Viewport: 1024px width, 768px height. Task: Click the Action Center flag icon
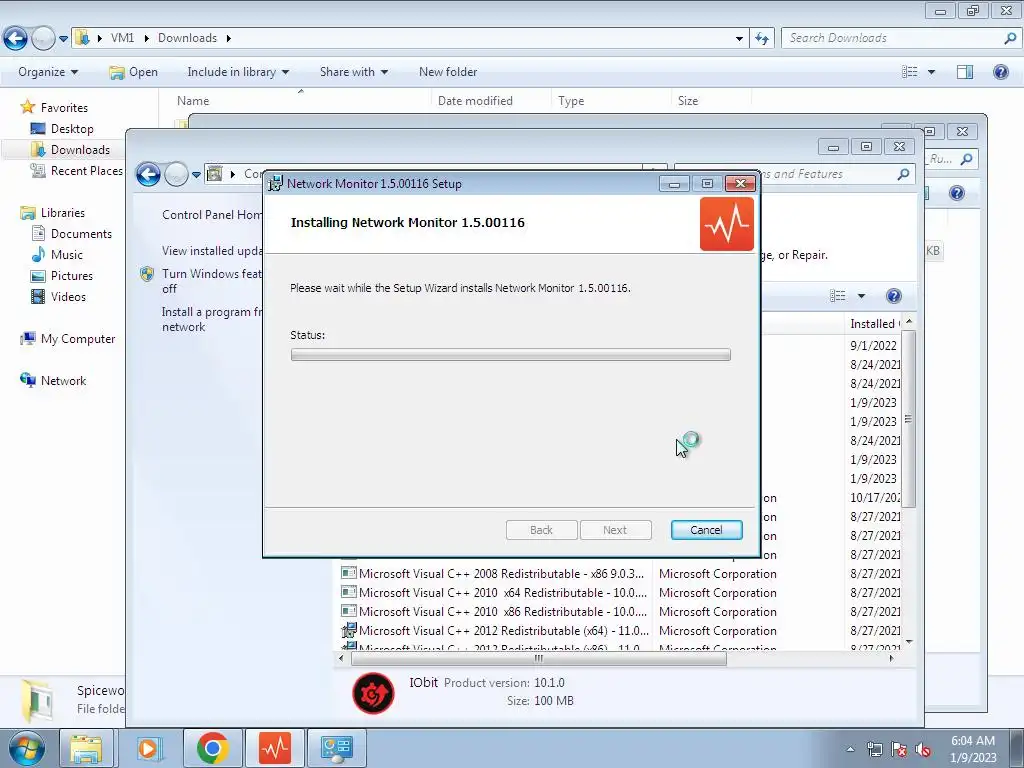(x=899, y=749)
